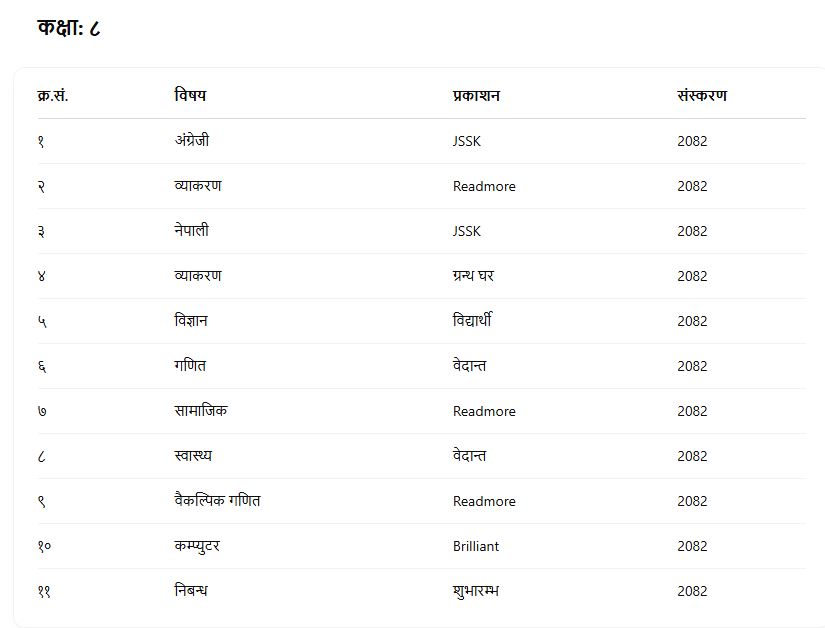This screenshot has height=628, width=825.
Task: Select the "नेपाली" subject cell
Action: pyautogui.click(x=191, y=231)
